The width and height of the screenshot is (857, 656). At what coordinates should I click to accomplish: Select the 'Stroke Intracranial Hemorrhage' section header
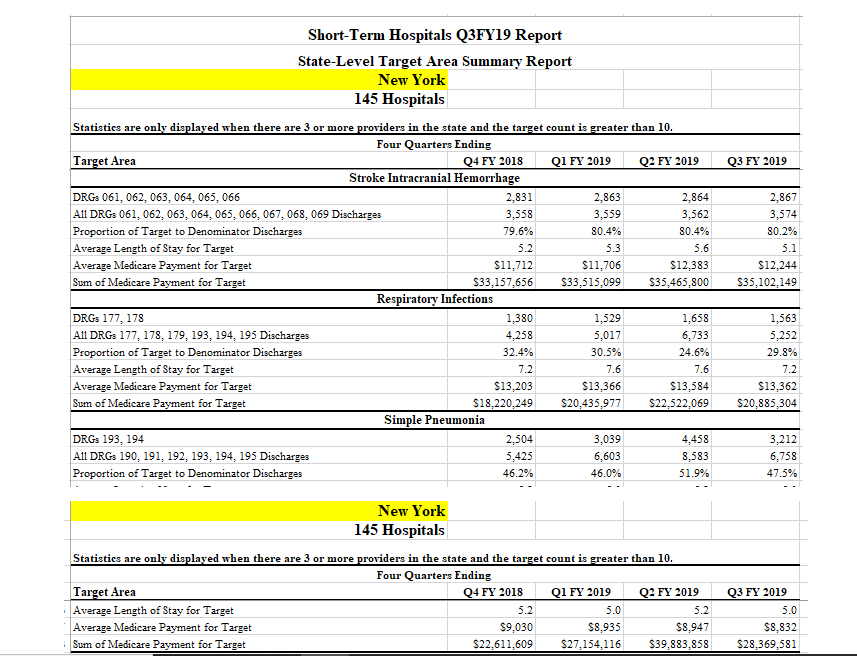[435, 178]
